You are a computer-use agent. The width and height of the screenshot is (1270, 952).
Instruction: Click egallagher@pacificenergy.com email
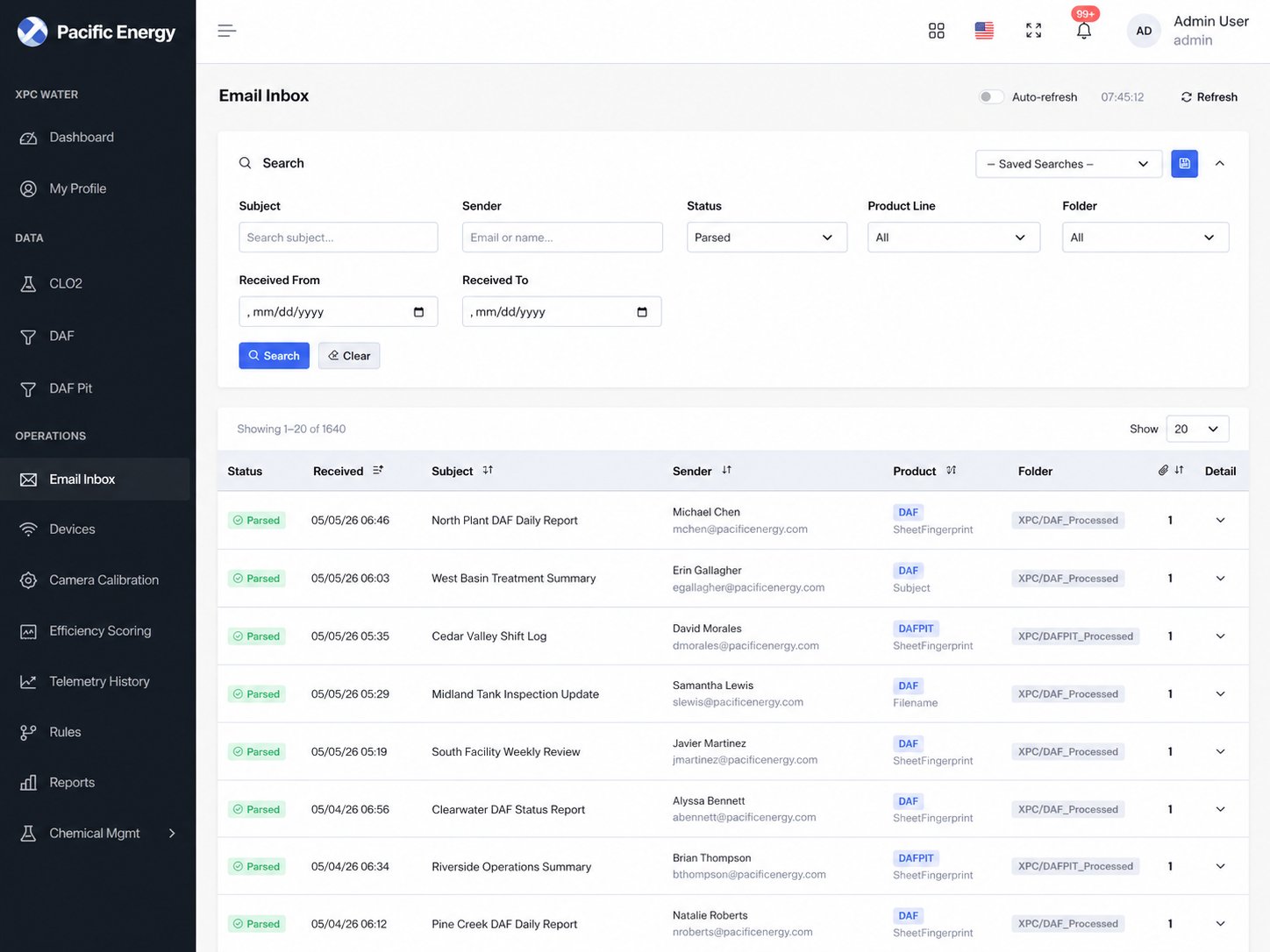748,587
